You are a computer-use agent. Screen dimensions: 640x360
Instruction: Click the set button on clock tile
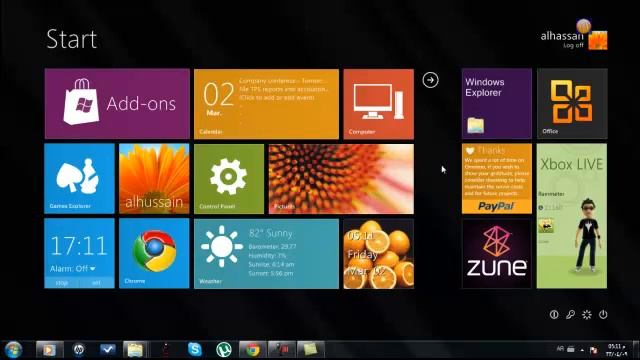[97, 282]
